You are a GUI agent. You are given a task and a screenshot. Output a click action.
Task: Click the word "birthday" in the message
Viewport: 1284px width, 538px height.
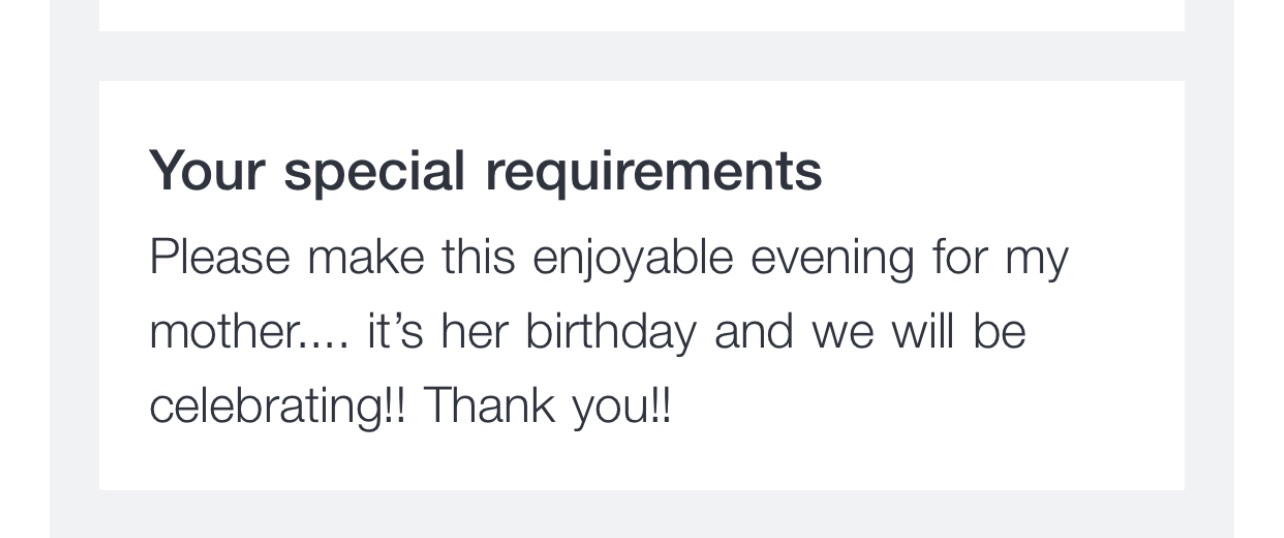(610, 333)
